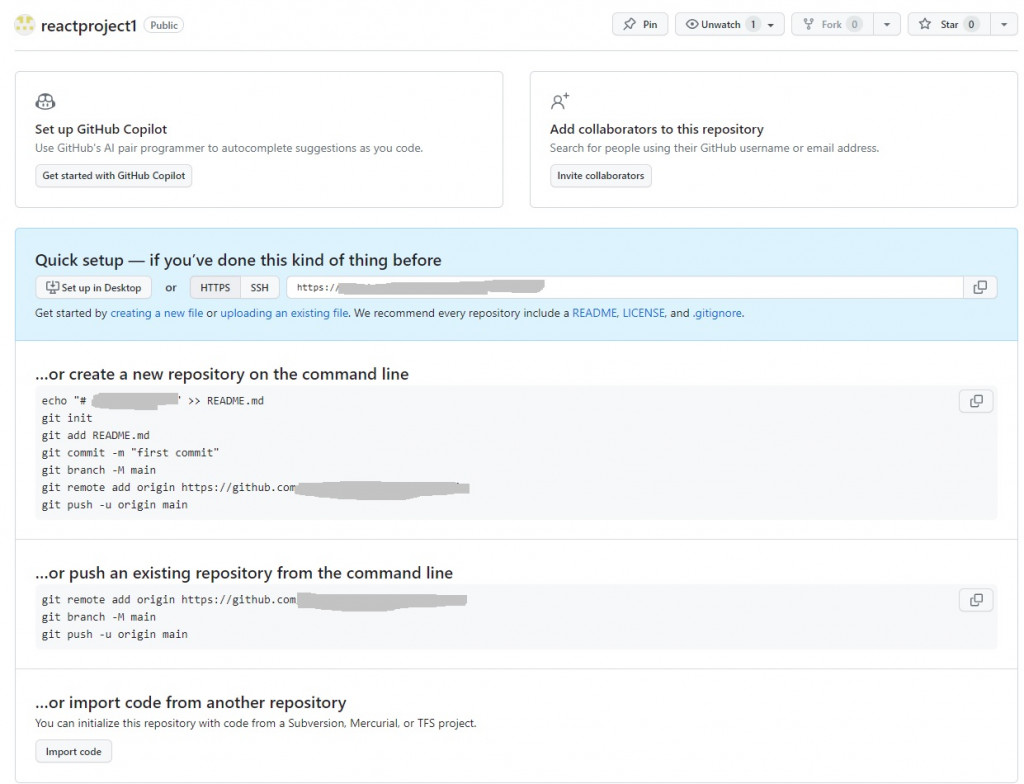Click '...or push an existing repository' heading
This screenshot has height=784, width=1024.
tap(244, 573)
